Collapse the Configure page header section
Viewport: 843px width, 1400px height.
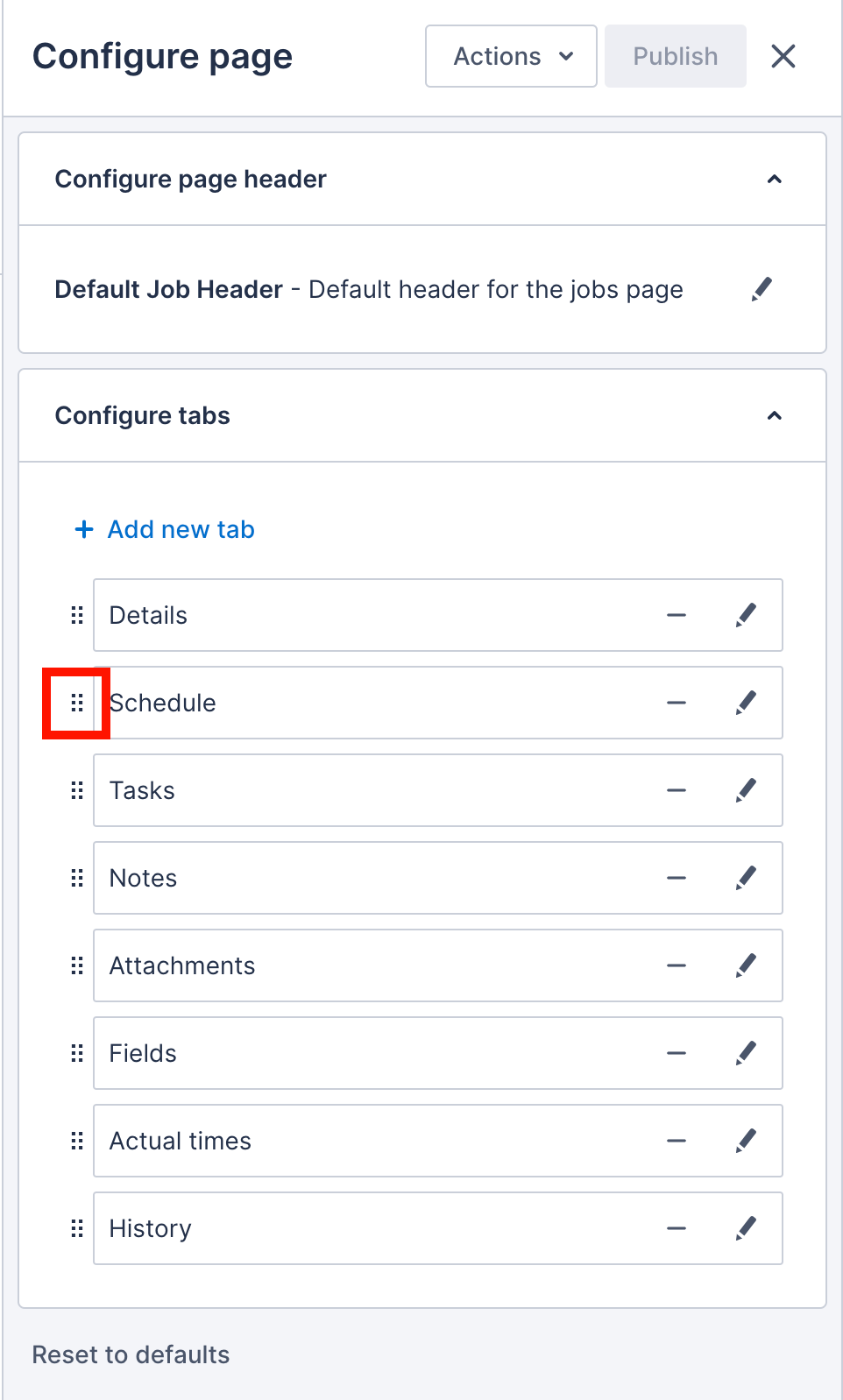click(x=774, y=180)
